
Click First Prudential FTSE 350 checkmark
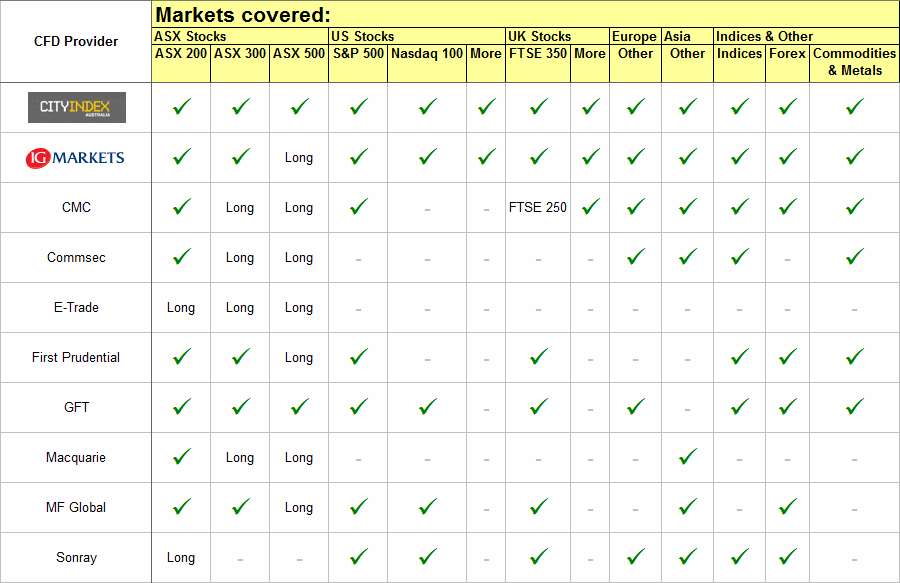tap(538, 357)
